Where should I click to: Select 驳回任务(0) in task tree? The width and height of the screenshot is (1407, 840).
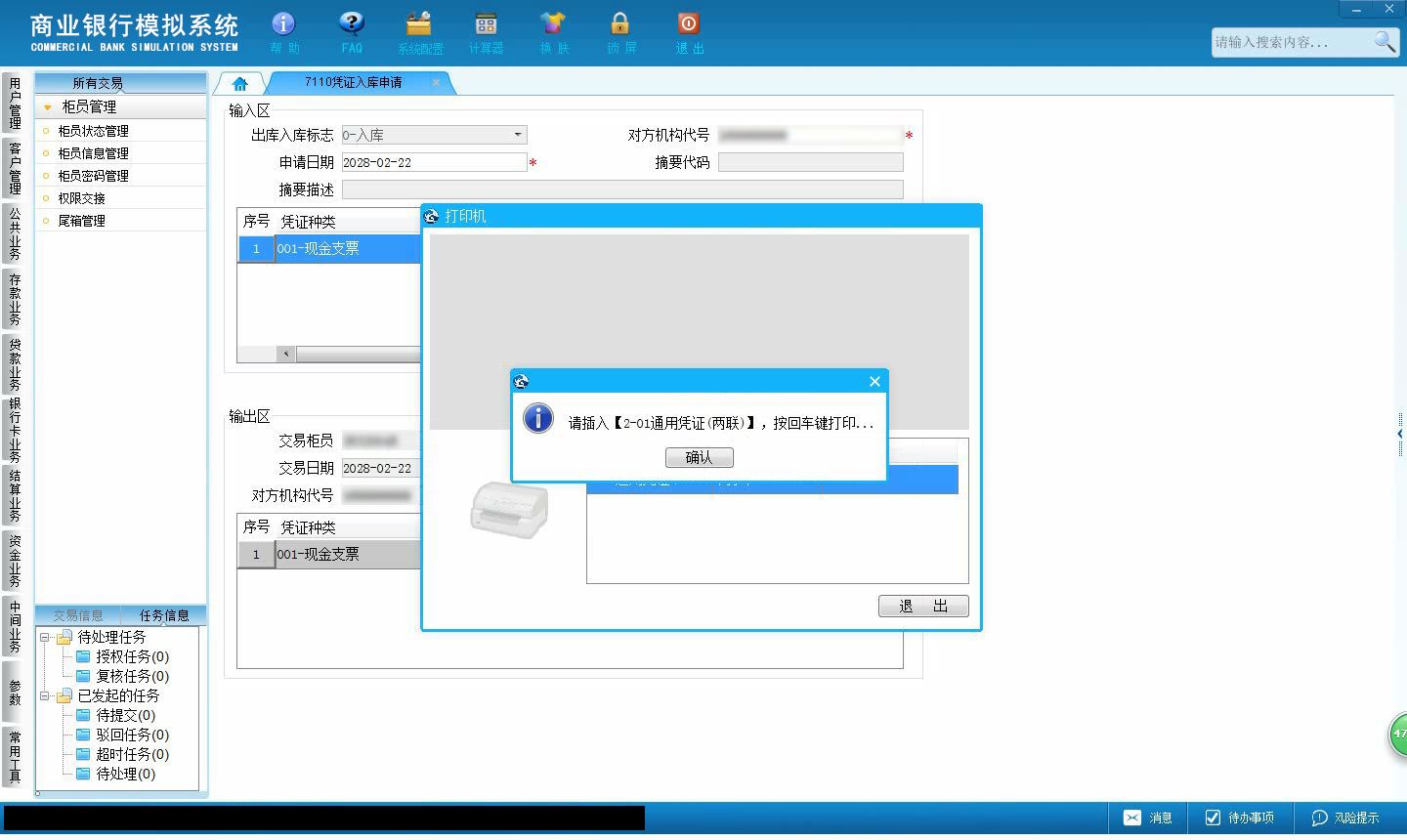coord(132,735)
